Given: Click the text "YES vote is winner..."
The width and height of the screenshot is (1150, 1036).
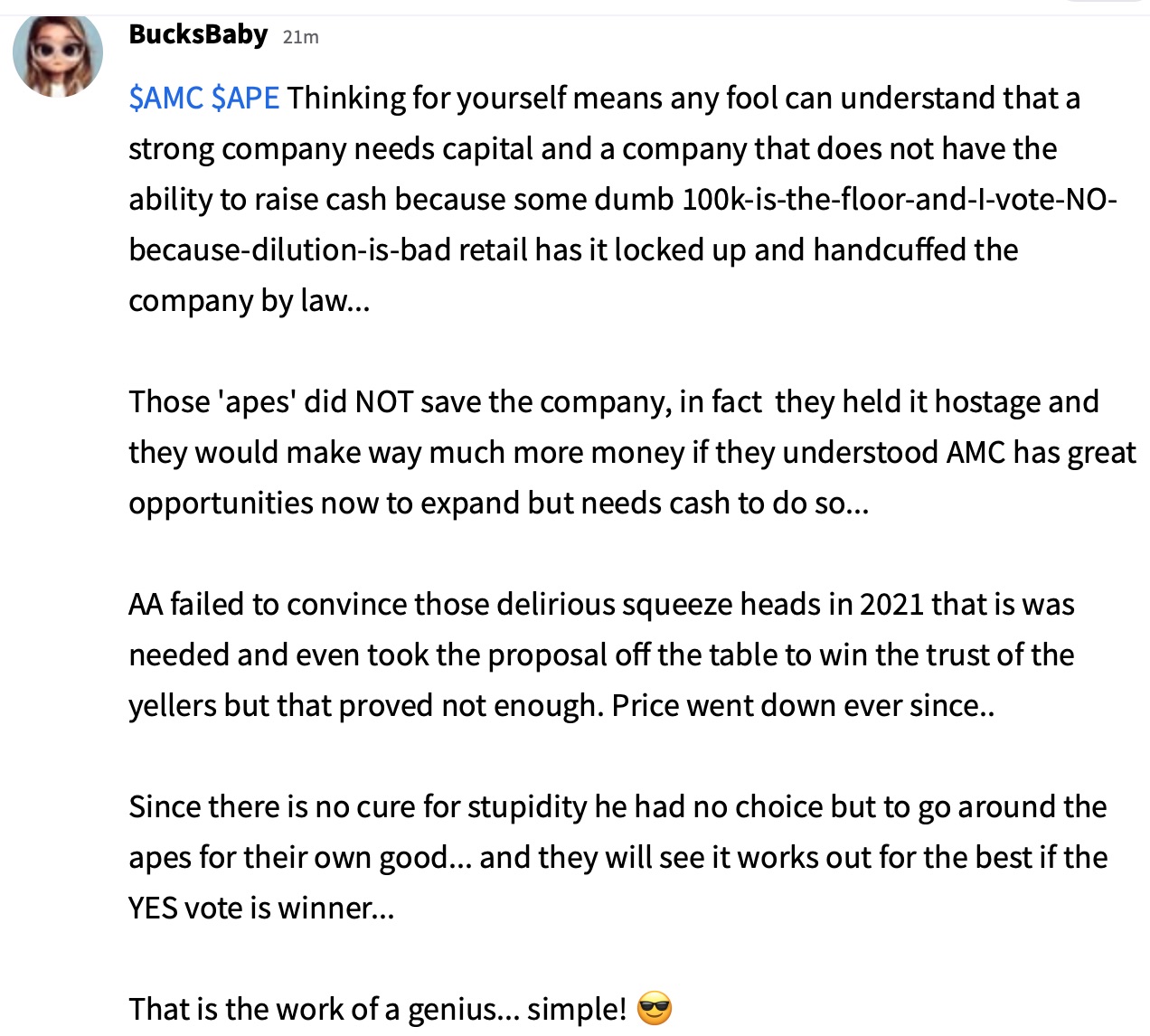Looking at the screenshot, I should pos(261,908).
